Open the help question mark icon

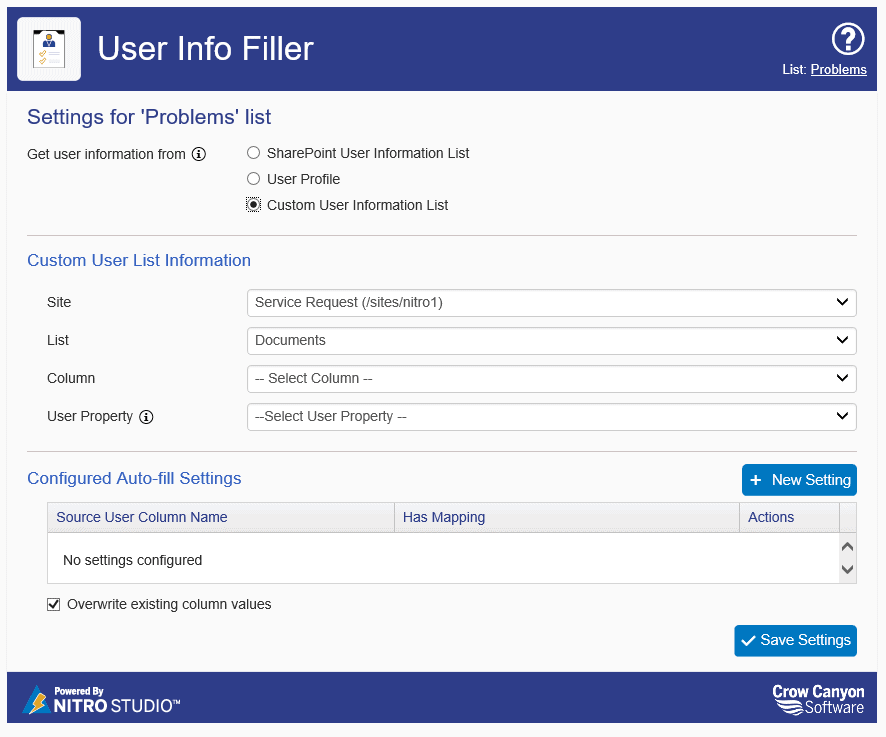pos(848,39)
